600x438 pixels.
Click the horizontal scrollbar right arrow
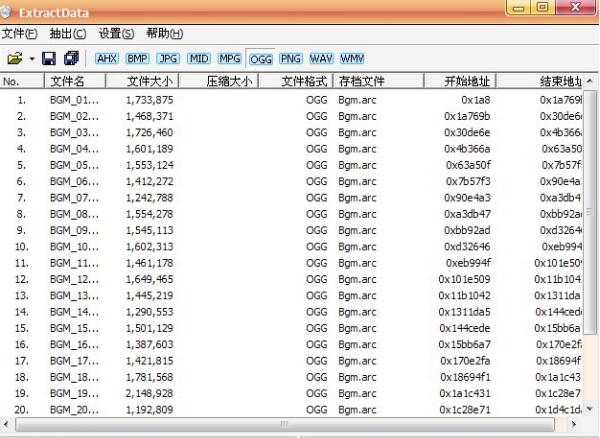[574, 424]
